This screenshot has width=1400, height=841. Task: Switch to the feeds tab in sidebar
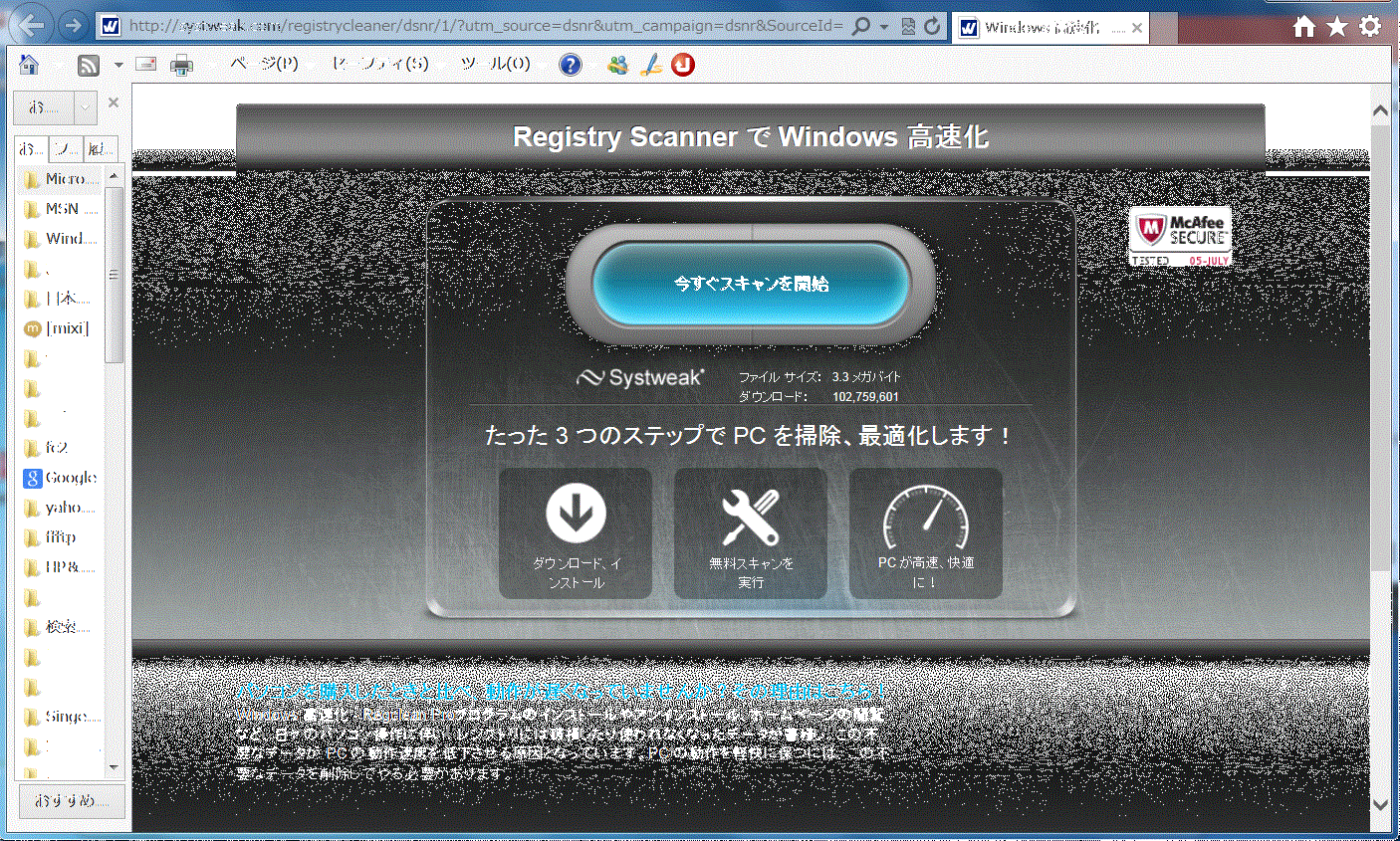67,149
